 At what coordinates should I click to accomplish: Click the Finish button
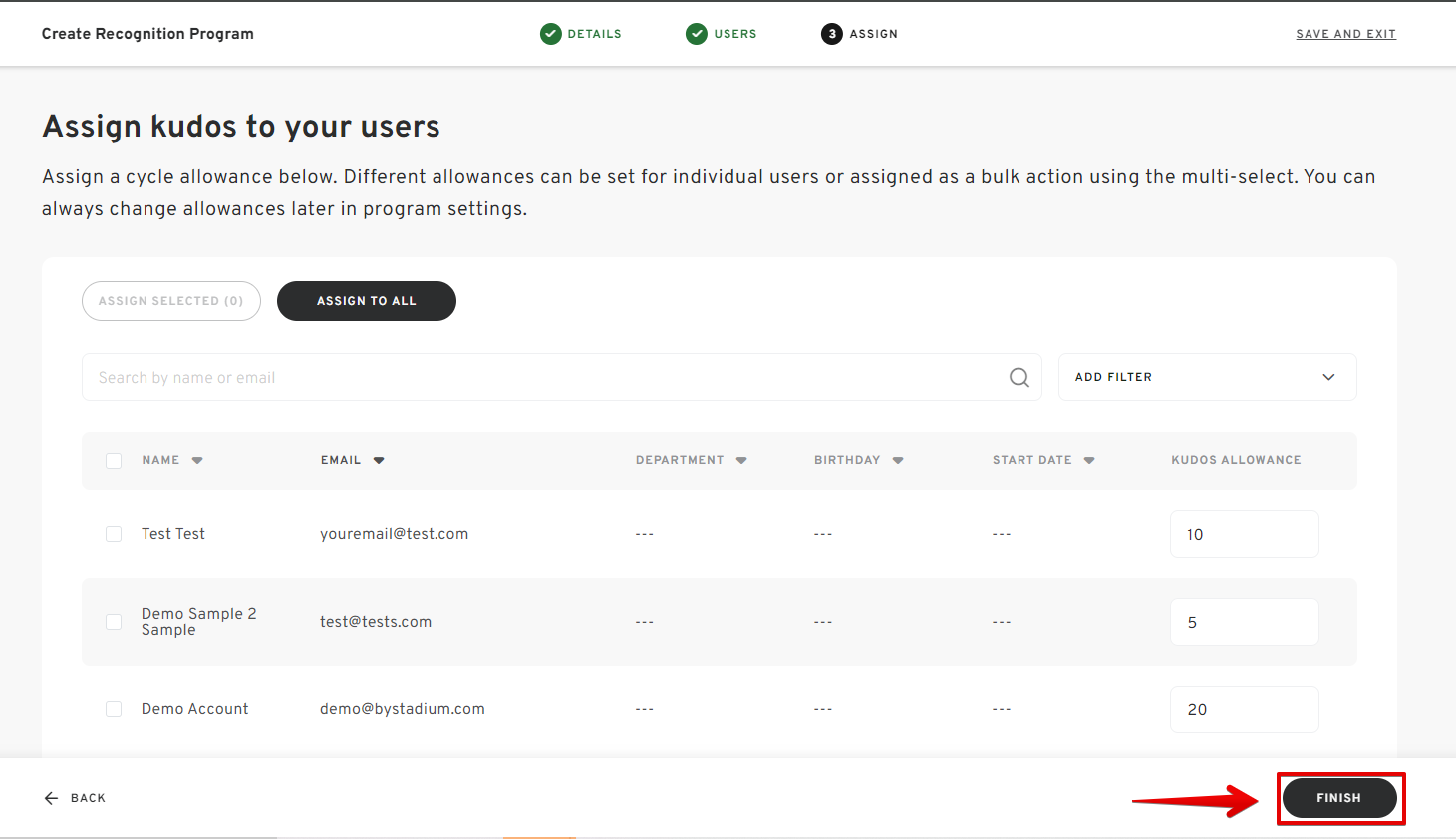[1339, 798]
